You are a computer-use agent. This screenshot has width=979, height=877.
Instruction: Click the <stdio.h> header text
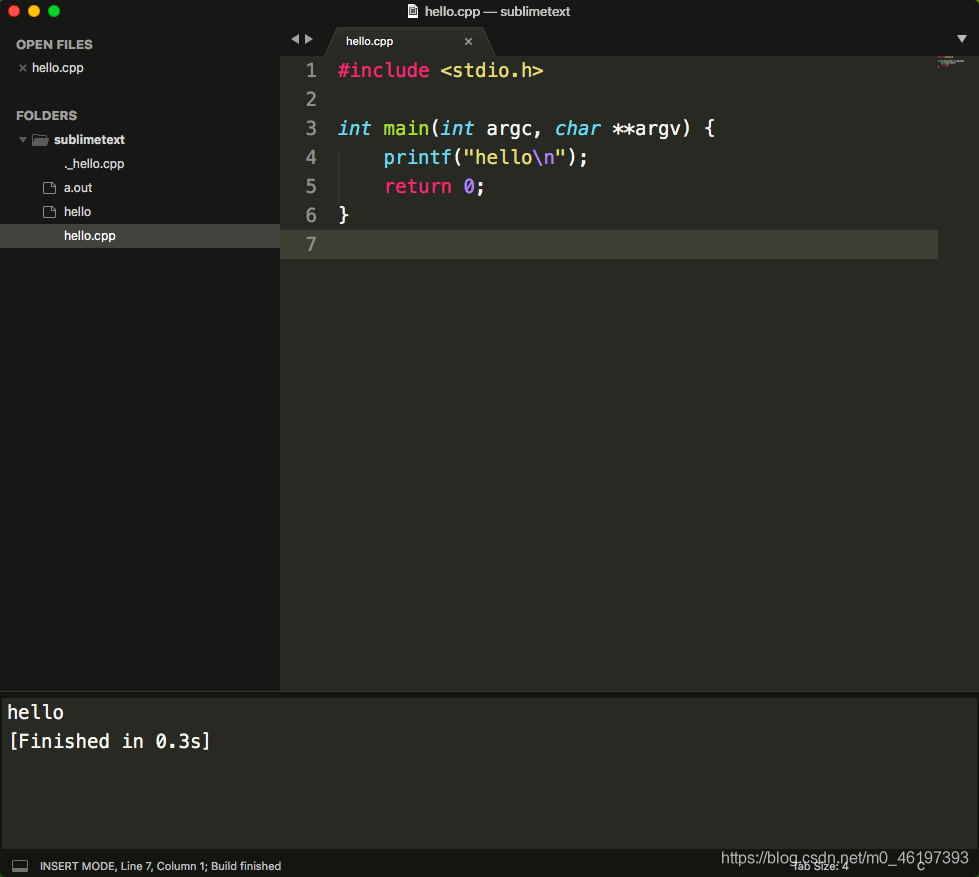click(x=491, y=71)
